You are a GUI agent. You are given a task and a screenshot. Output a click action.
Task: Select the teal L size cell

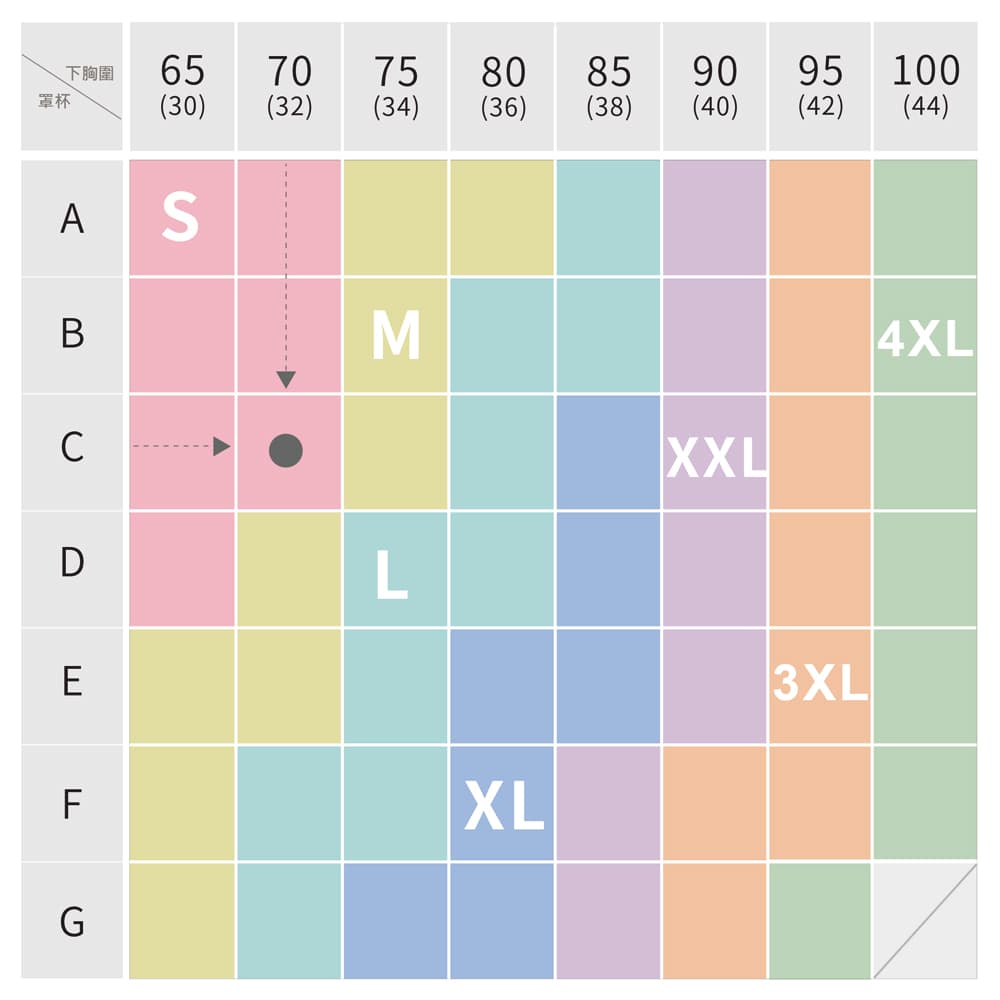(395, 570)
